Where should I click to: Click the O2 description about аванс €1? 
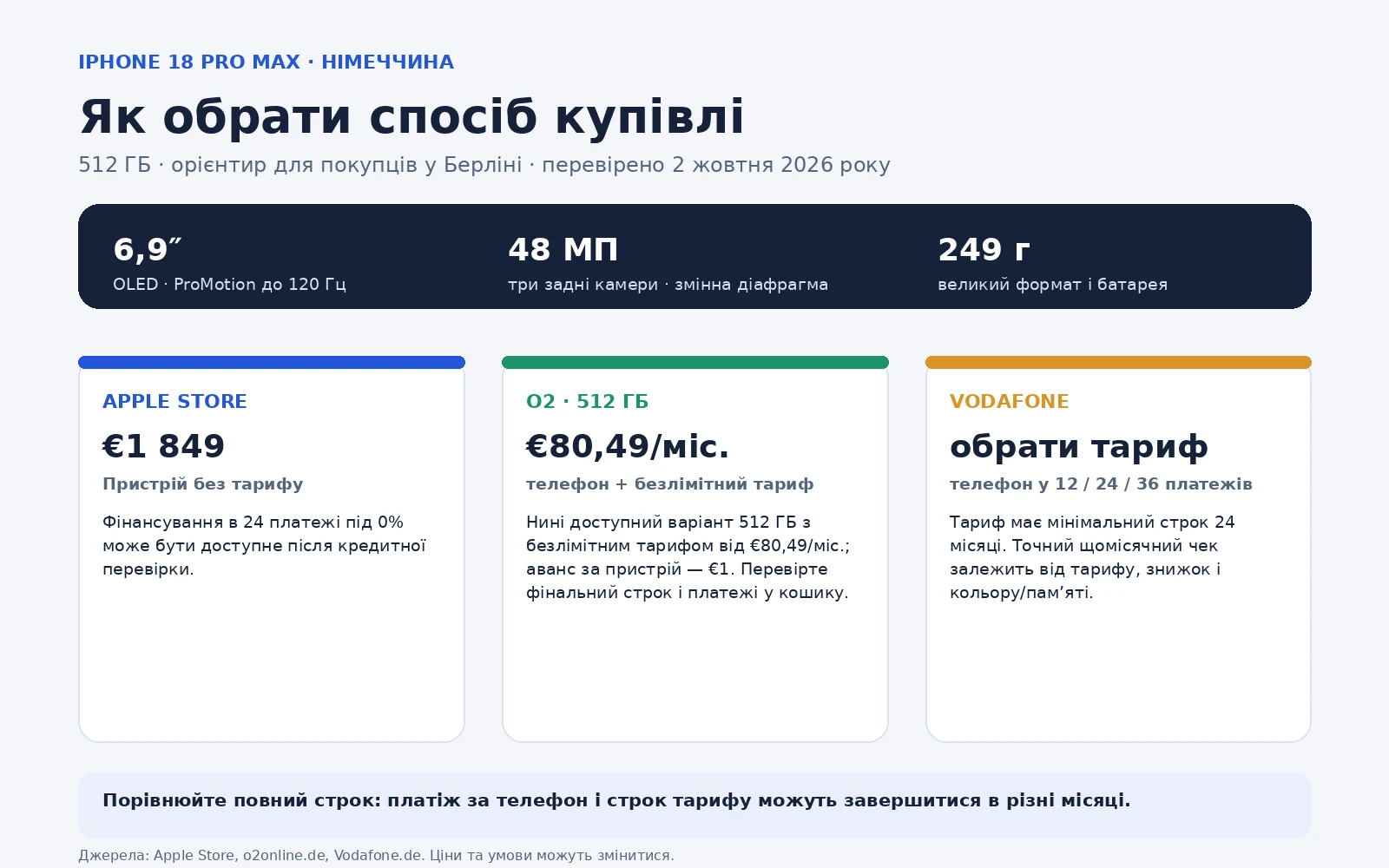pyautogui.click(x=688, y=557)
